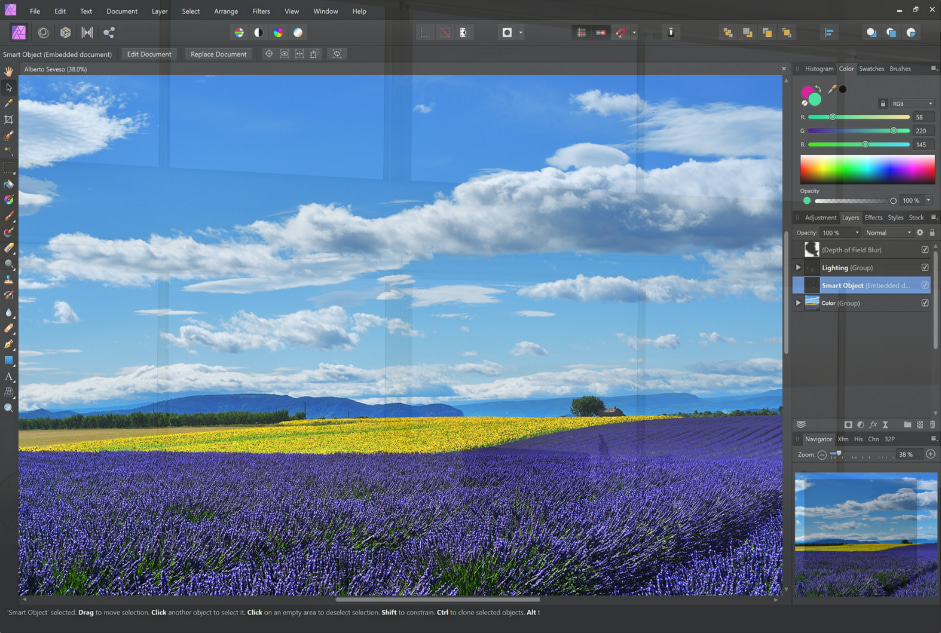Expand the Lighting group in Layers

(798, 268)
